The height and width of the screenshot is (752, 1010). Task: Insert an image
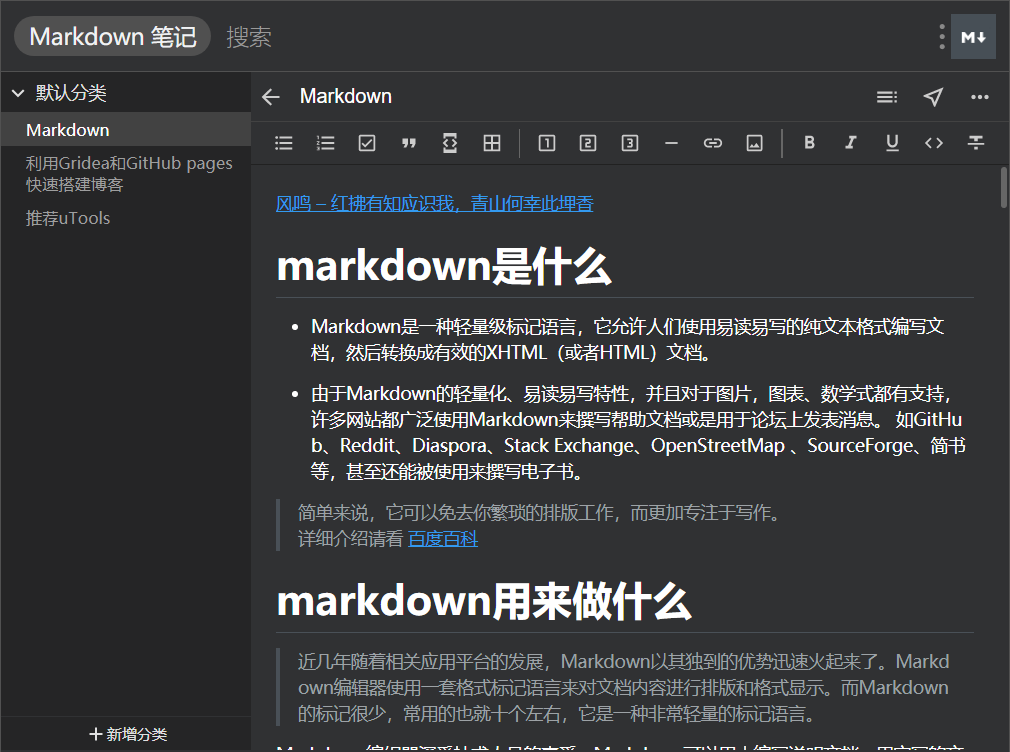(754, 143)
